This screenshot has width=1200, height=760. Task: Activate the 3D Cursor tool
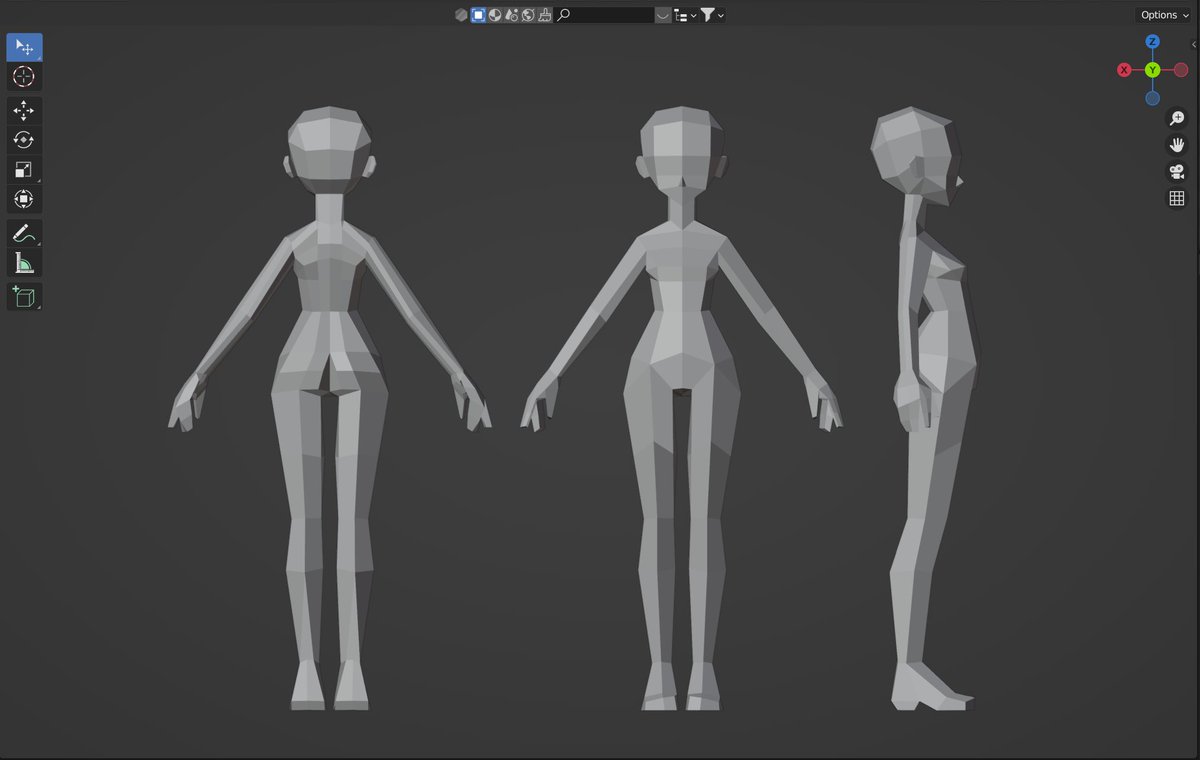click(x=24, y=77)
